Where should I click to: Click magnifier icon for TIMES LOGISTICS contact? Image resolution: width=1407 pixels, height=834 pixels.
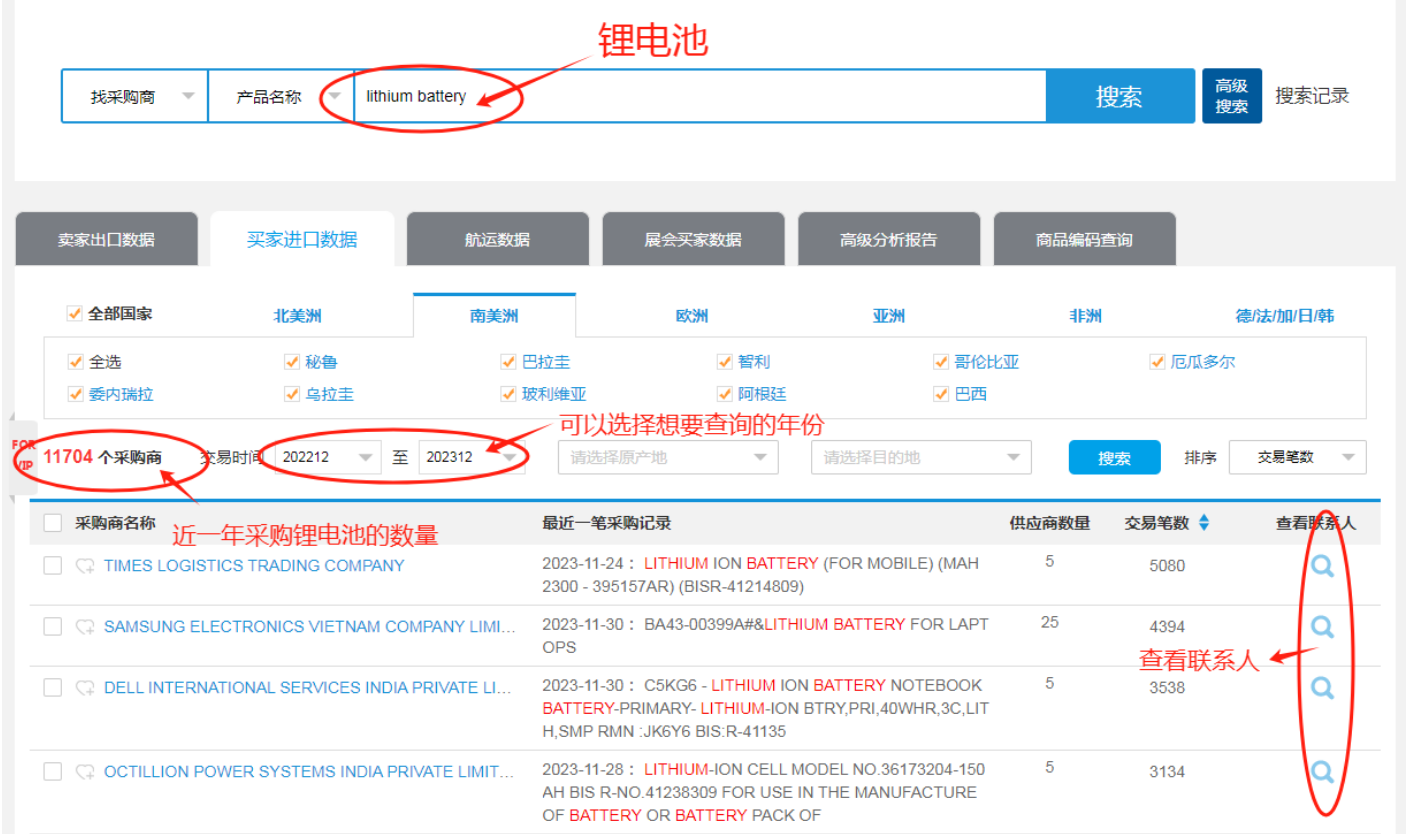(x=1322, y=567)
